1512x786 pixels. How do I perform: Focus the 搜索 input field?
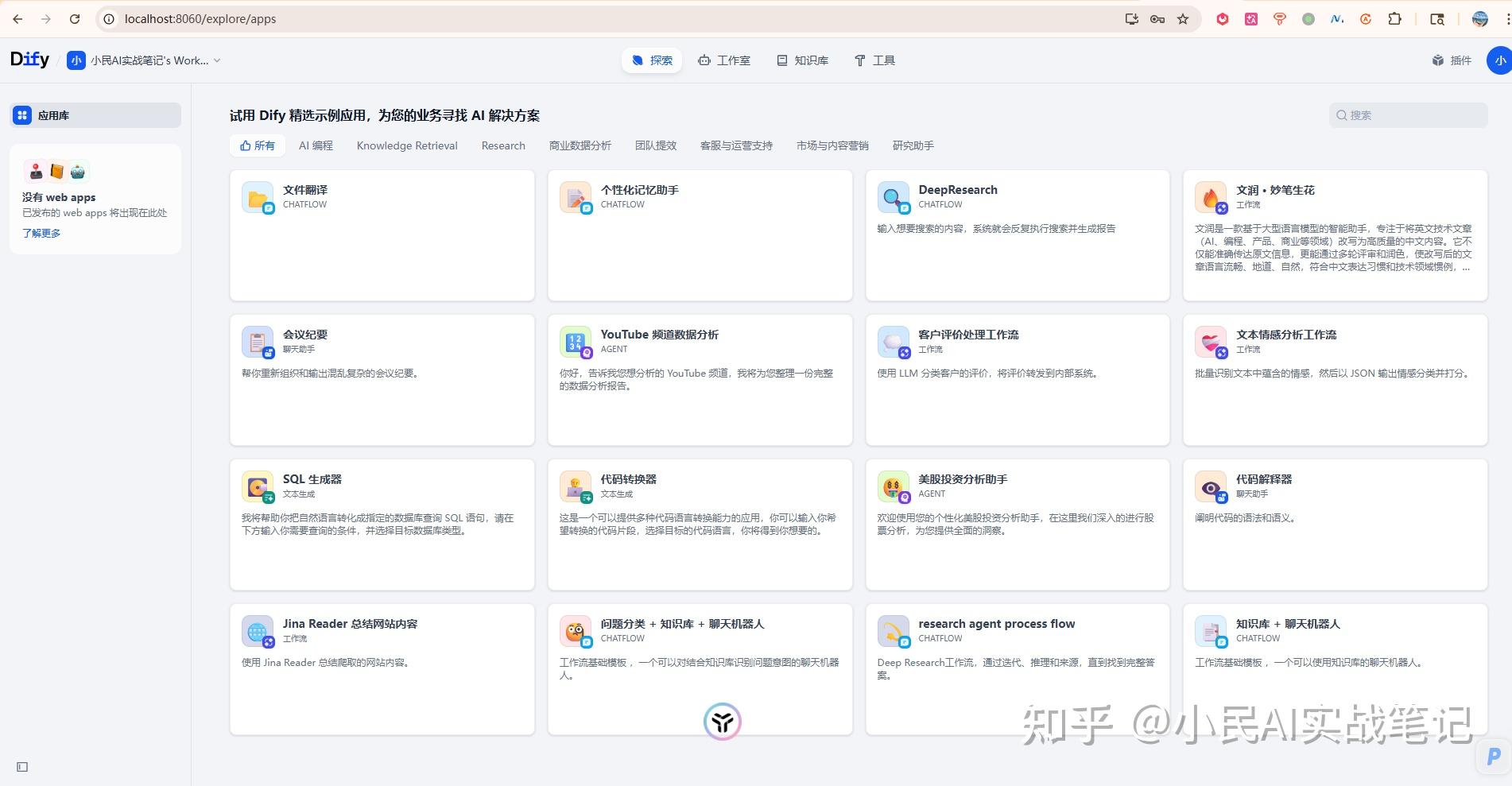tap(1408, 115)
